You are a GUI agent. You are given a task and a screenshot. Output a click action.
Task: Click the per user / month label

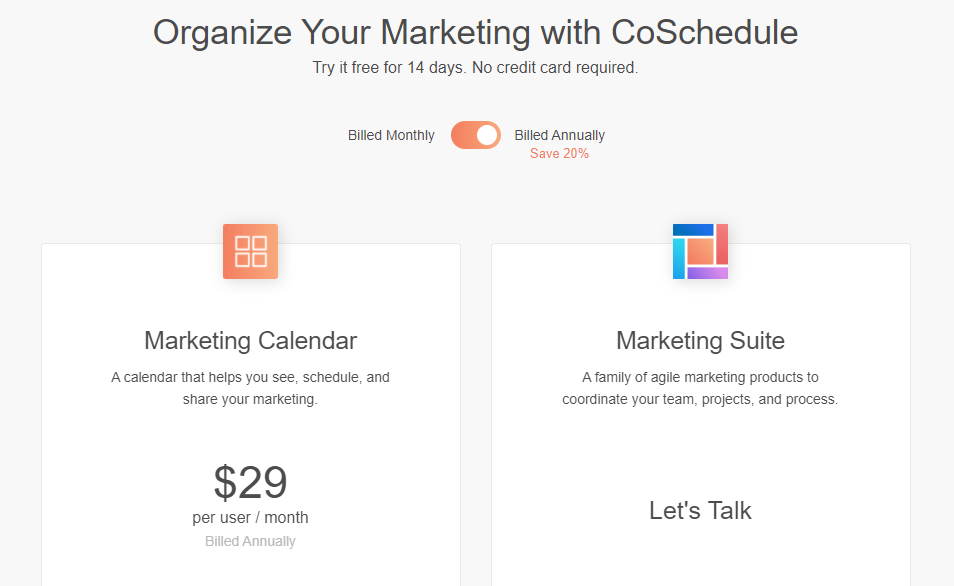click(250, 517)
